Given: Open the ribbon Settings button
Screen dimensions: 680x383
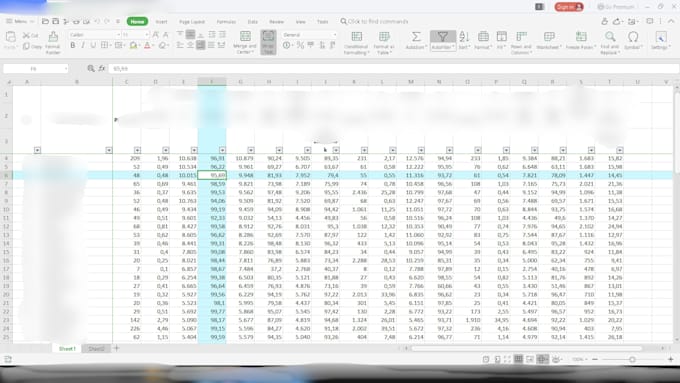Looking at the screenshot, I should click(x=660, y=40).
